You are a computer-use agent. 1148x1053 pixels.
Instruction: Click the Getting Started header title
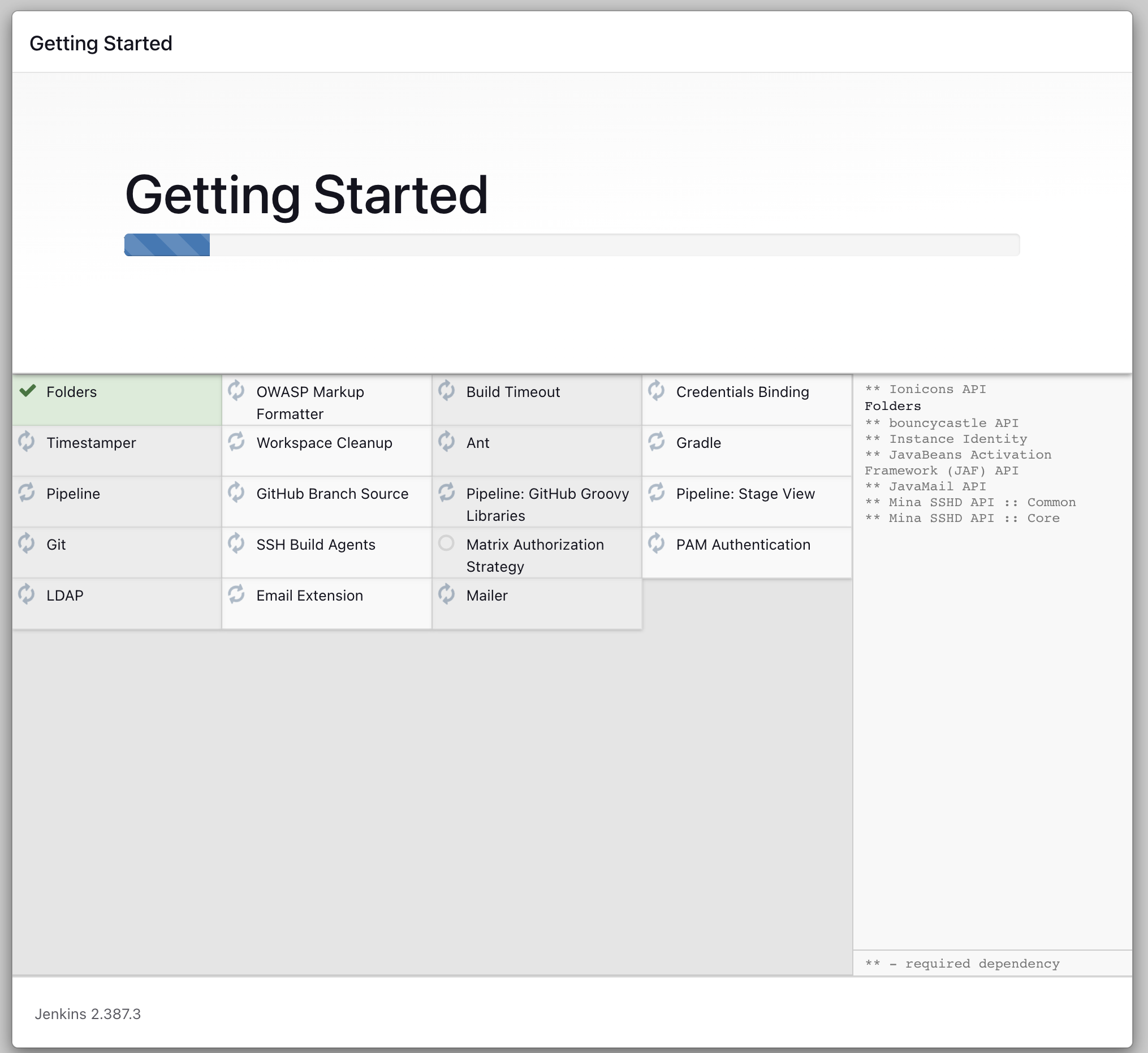(101, 44)
